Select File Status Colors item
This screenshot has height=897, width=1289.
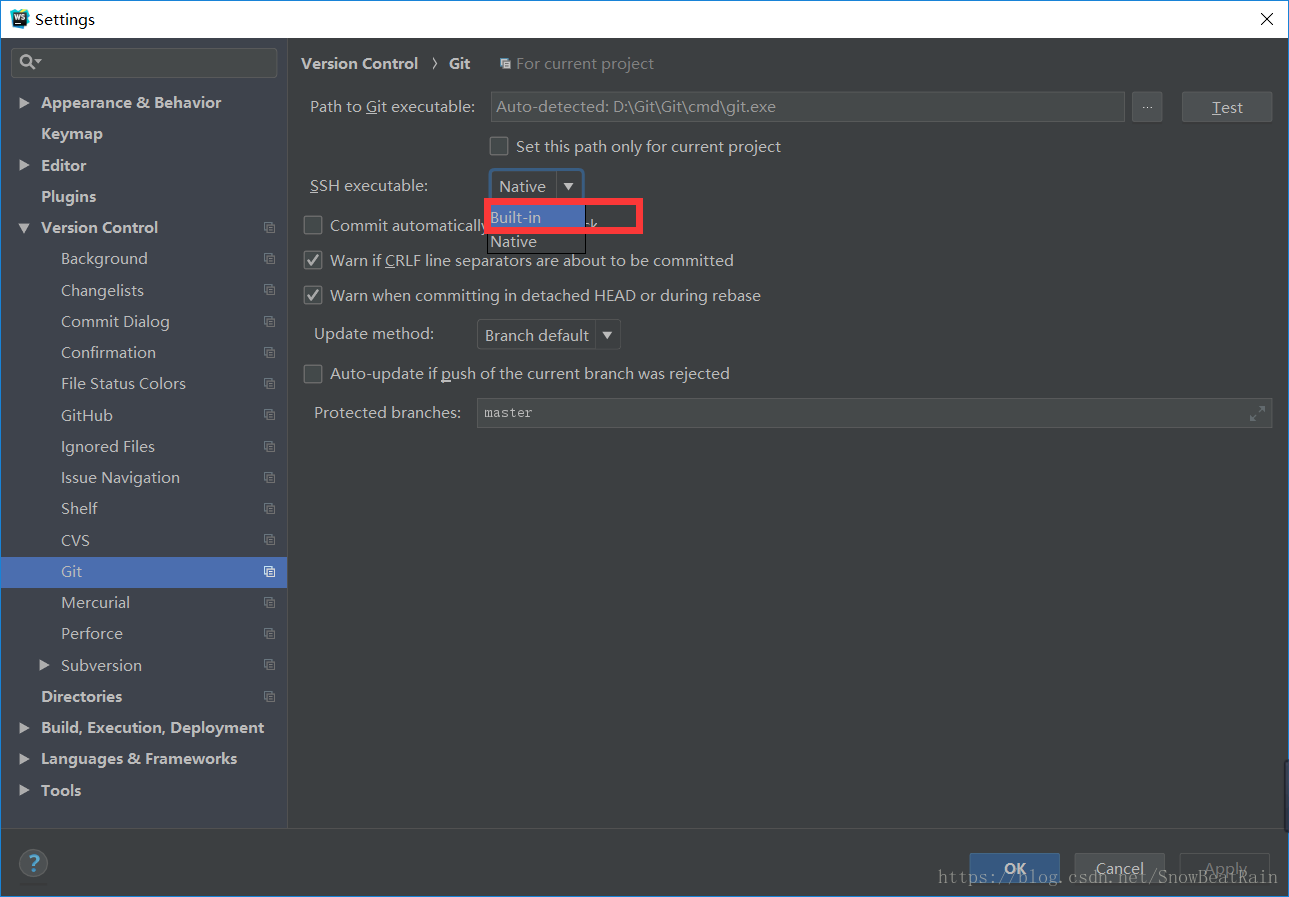[x=123, y=384]
